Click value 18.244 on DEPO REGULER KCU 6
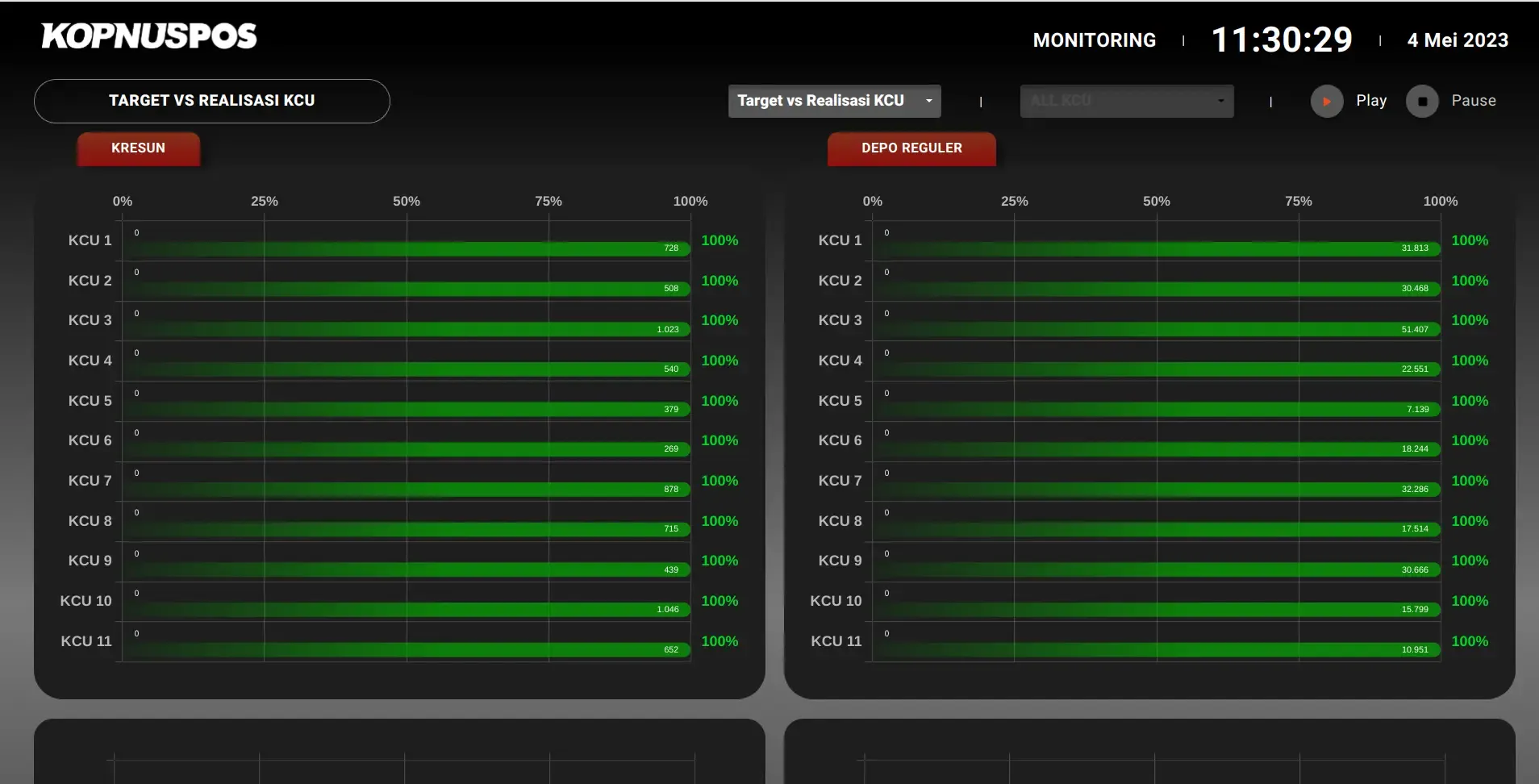The width and height of the screenshot is (1539, 784). click(1415, 448)
